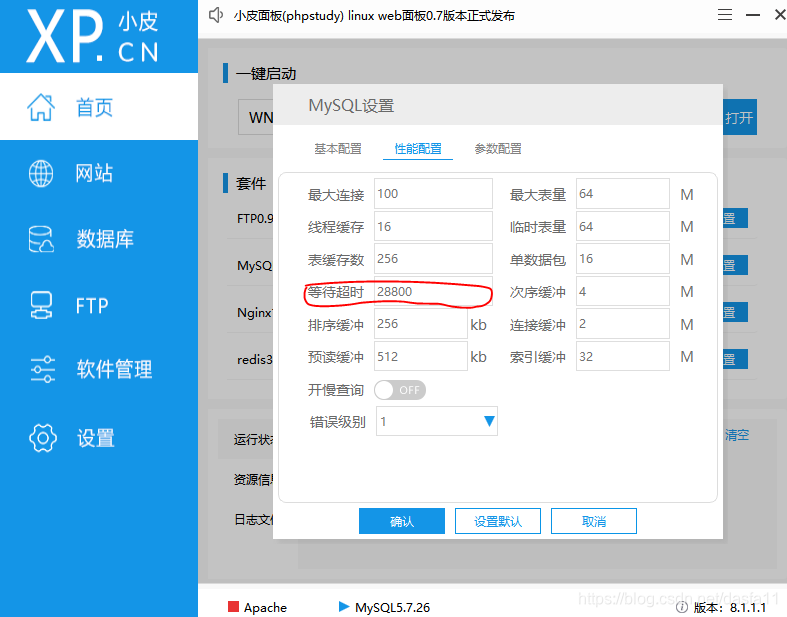Open the error level dropdown
787x617 pixels.
[x=437, y=421]
